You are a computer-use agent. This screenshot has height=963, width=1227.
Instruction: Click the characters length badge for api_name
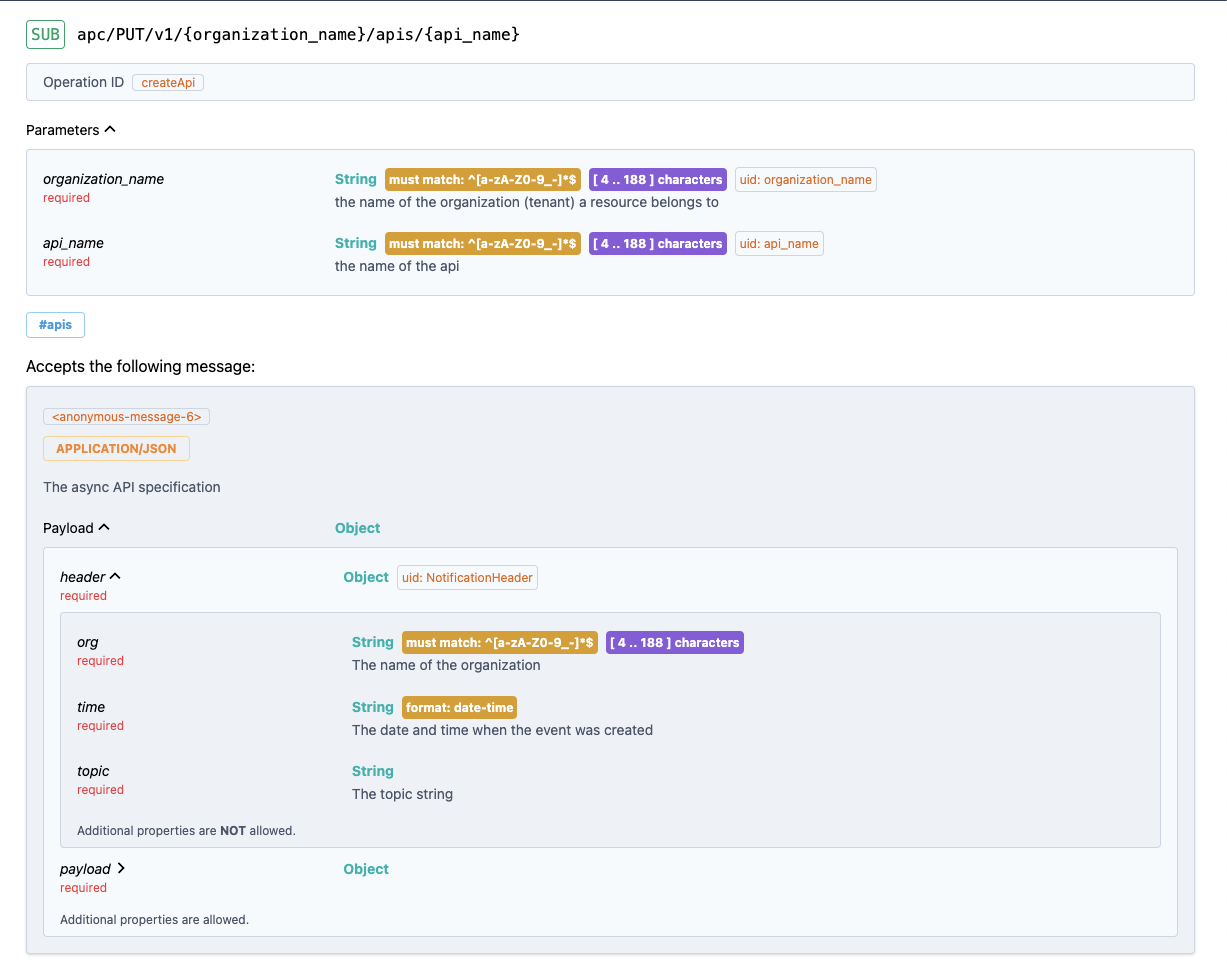tap(657, 244)
